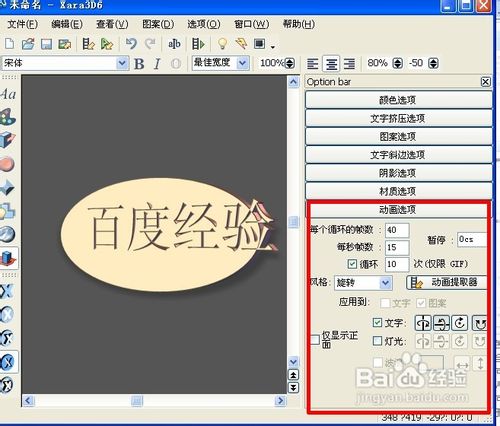Open the color palette tool in the sidebar
This screenshot has width=500, height=426.
click(8, 117)
